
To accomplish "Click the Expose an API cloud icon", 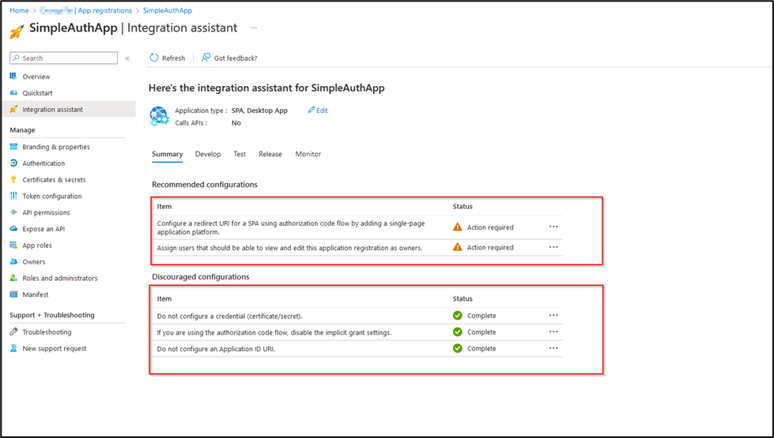I will point(13,229).
